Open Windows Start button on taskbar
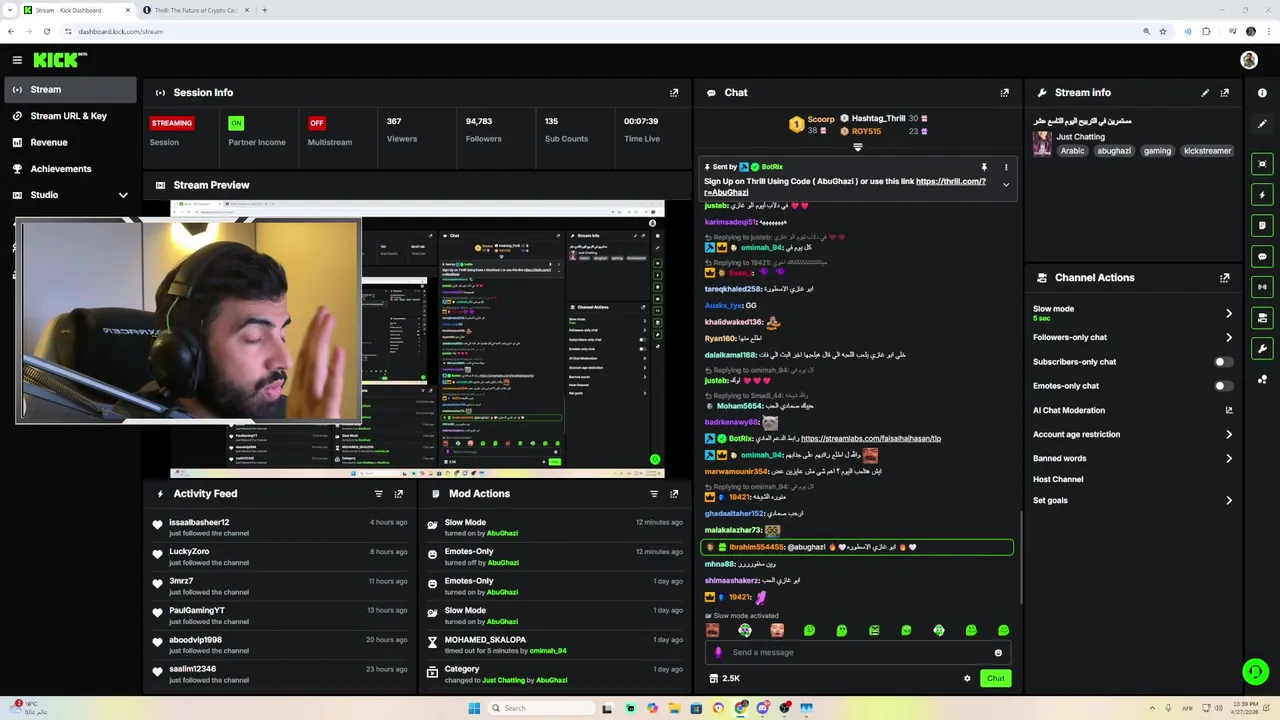The image size is (1280, 720). [474, 708]
